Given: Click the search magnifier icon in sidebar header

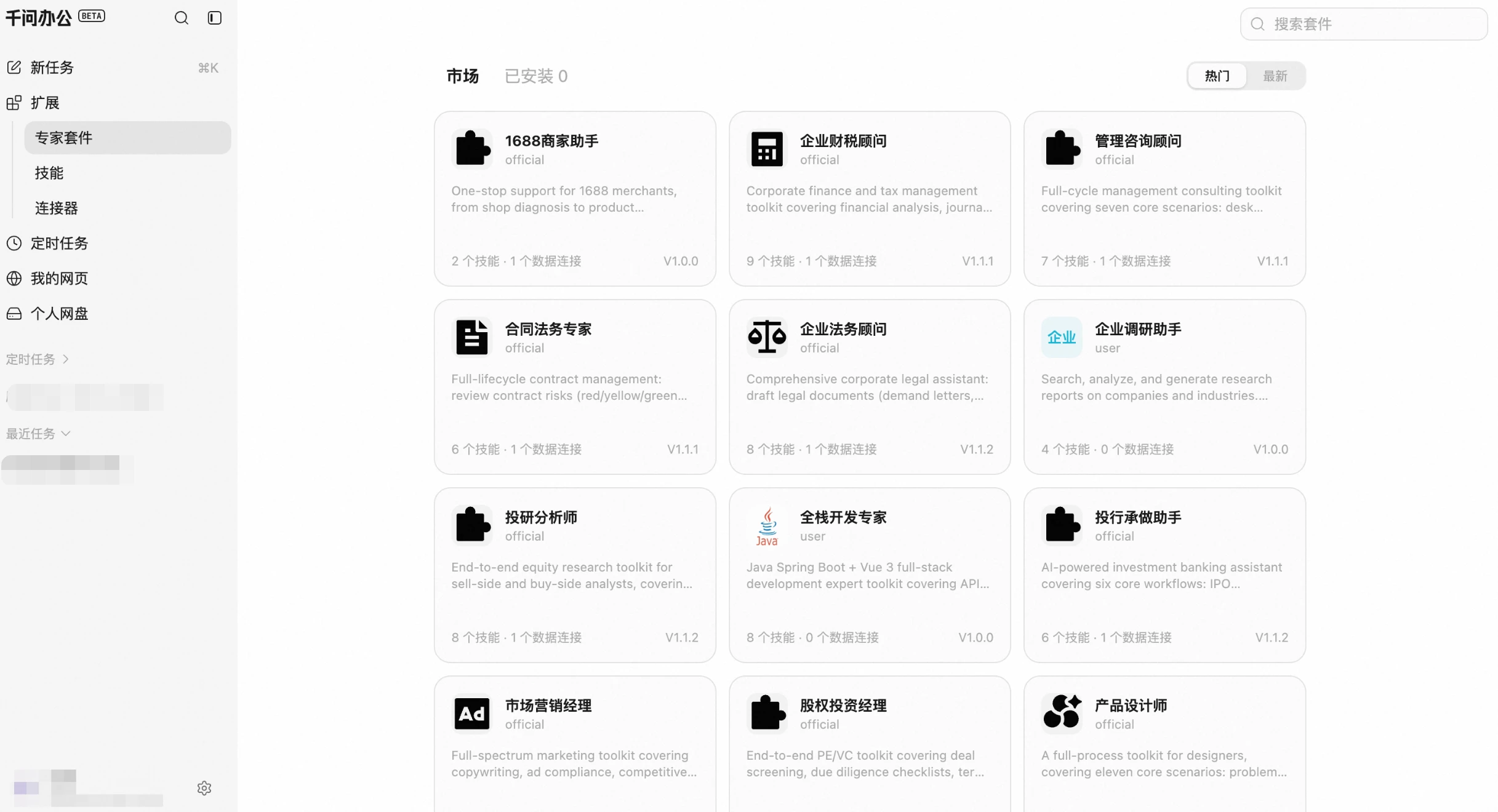Looking at the screenshot, I should coord(181,18).
